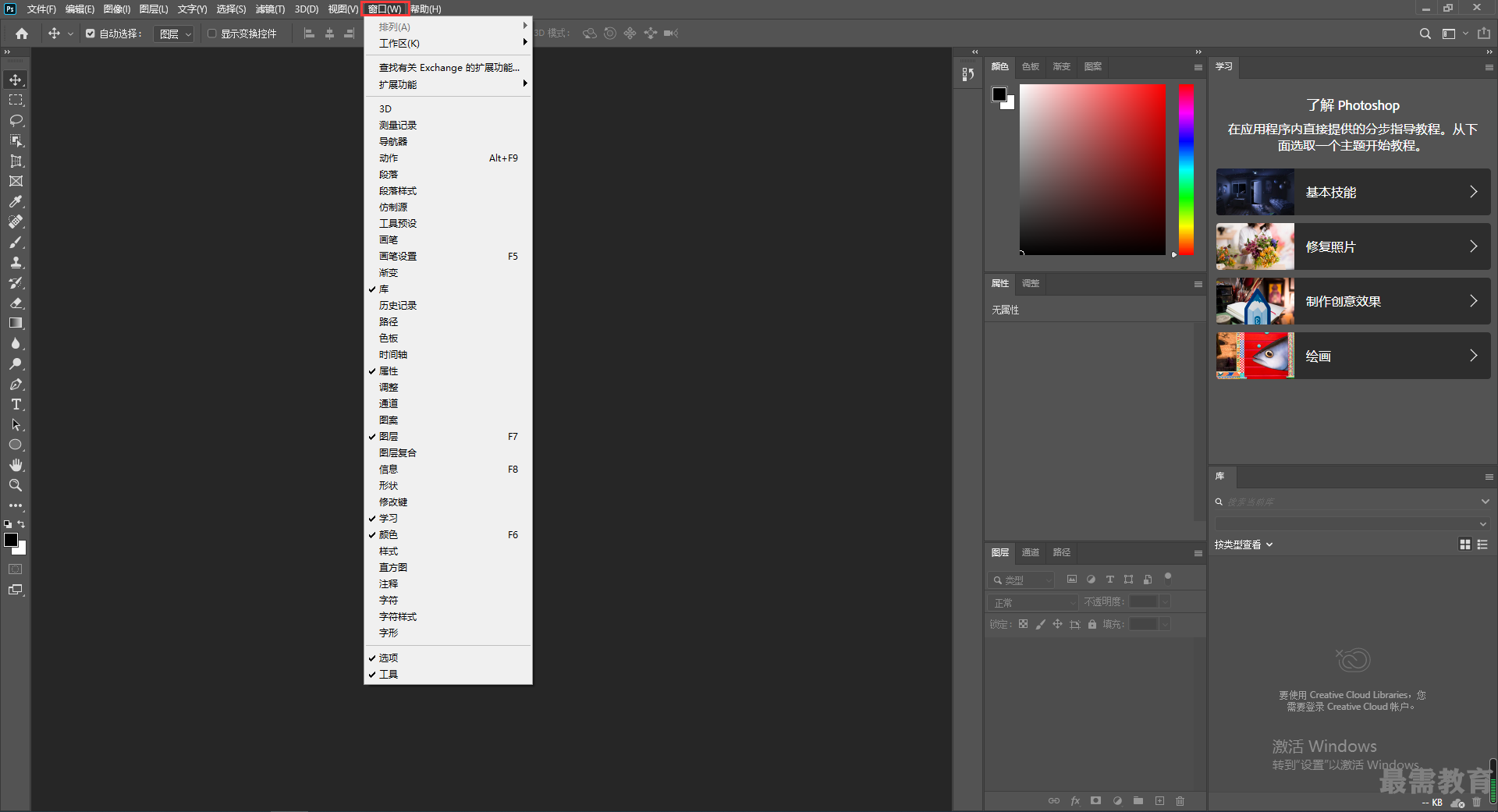Switch library to grid view icon

coord(1464,544)
